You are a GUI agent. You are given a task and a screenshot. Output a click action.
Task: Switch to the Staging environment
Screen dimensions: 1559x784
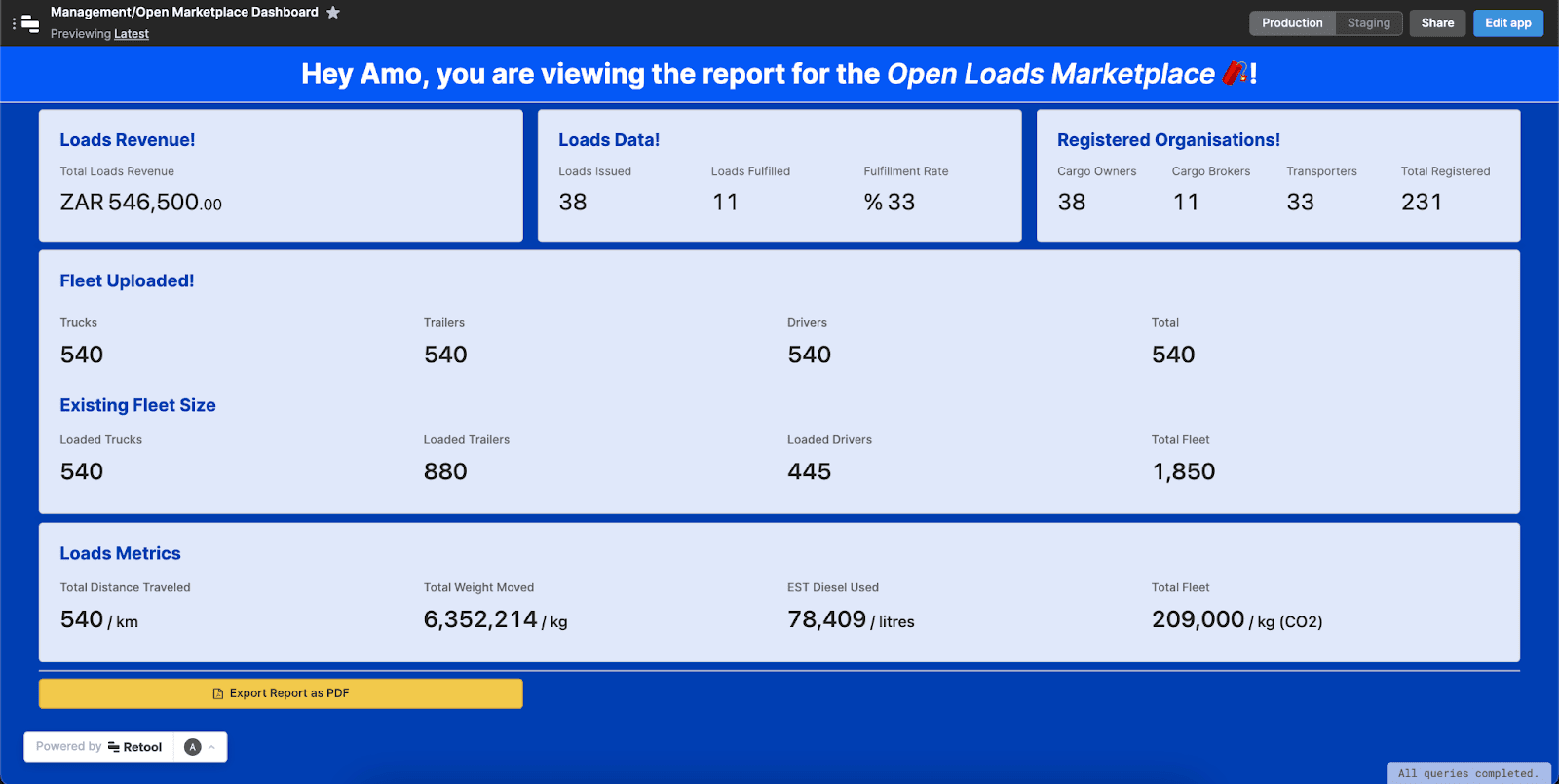pyautogui.click(x=1368, y=23)
